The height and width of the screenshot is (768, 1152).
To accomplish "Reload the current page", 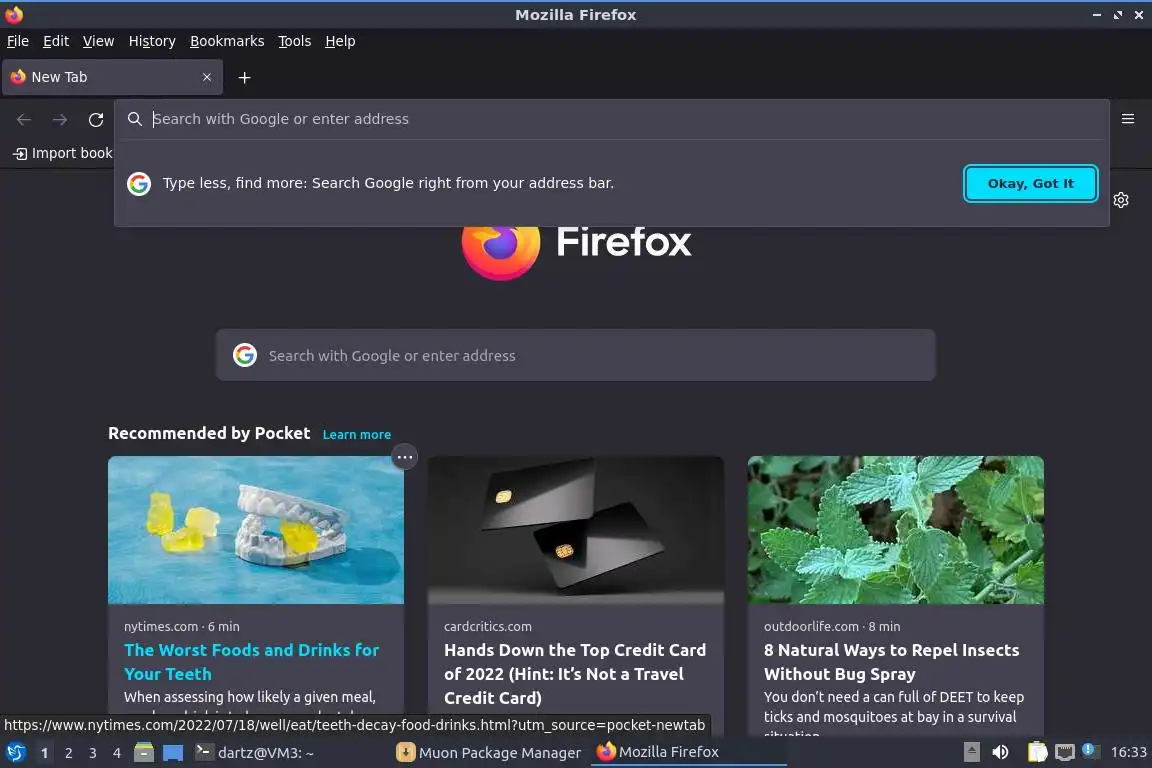I will coord(96,119).
